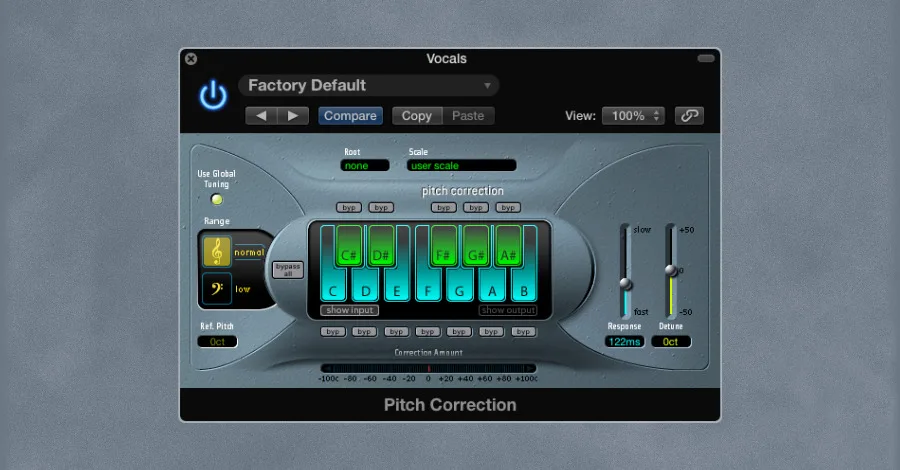Close the Vocals plug-in window
This screenshot has width=900, height=470.
pyautogui.click(x=191, y=59)
